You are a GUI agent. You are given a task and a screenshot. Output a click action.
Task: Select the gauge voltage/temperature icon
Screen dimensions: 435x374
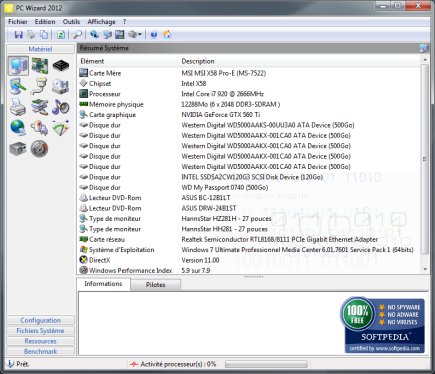tap(40, 149)
